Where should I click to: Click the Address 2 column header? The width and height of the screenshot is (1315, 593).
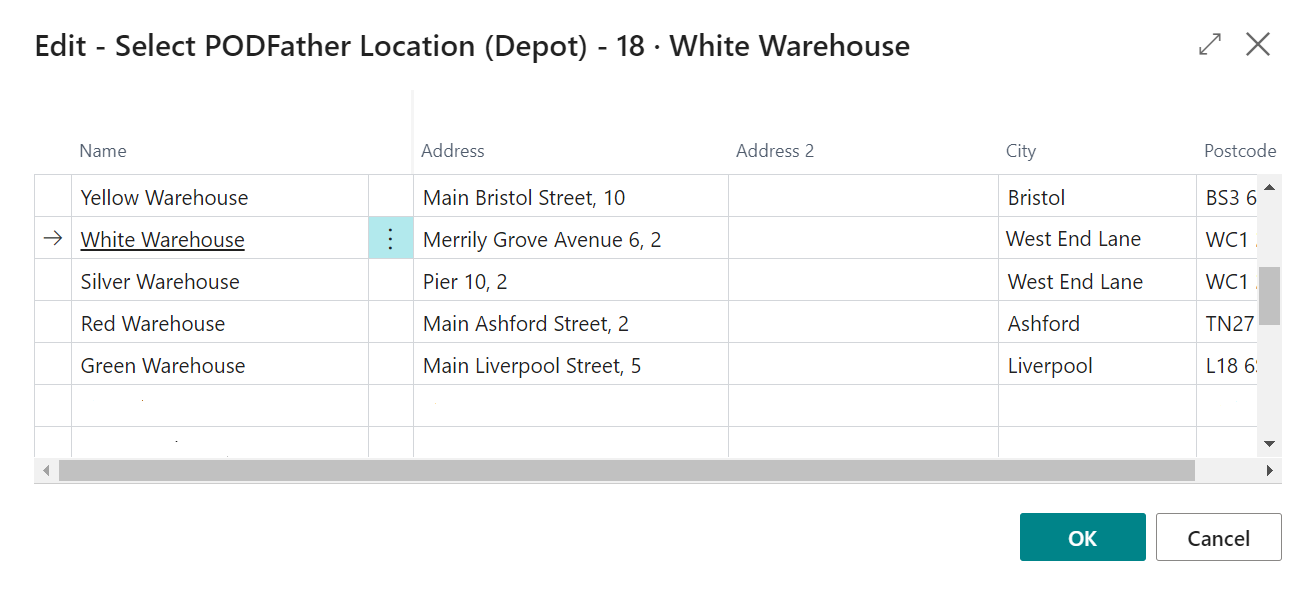pyautogui.click(x=775, y=151)
